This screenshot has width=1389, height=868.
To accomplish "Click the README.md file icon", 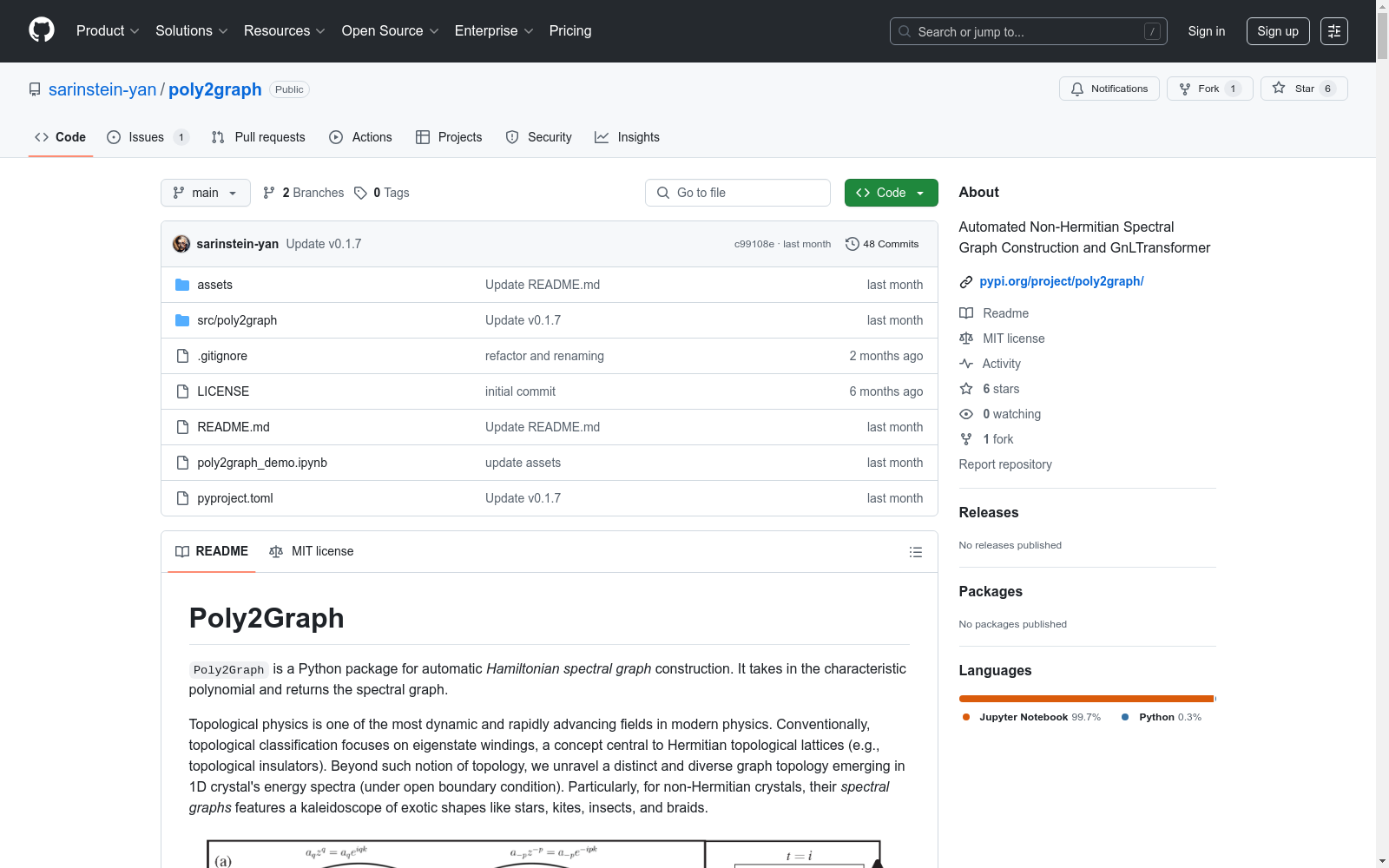I will coord(182,427).
